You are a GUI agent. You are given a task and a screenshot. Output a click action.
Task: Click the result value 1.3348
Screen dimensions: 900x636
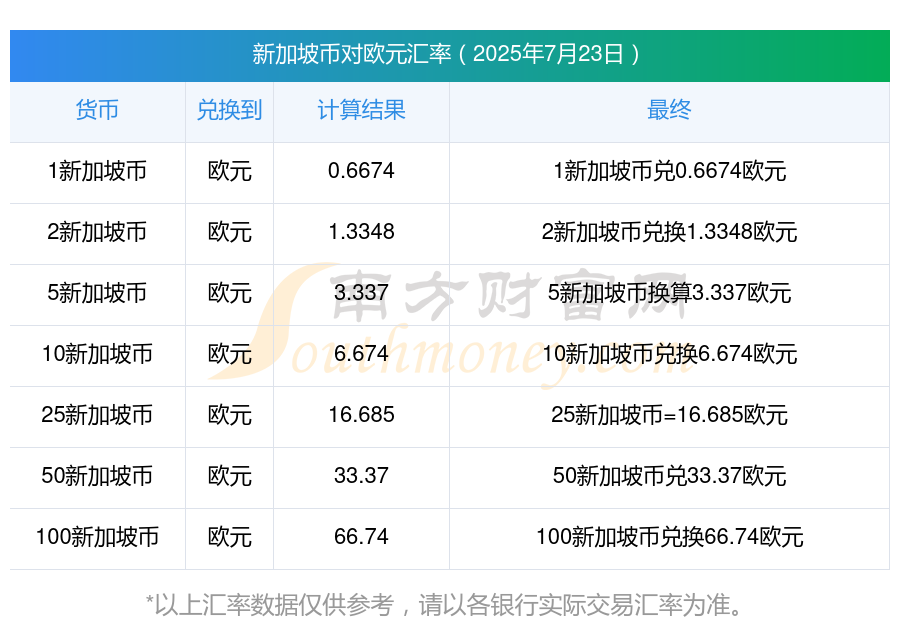pos(361,231)
